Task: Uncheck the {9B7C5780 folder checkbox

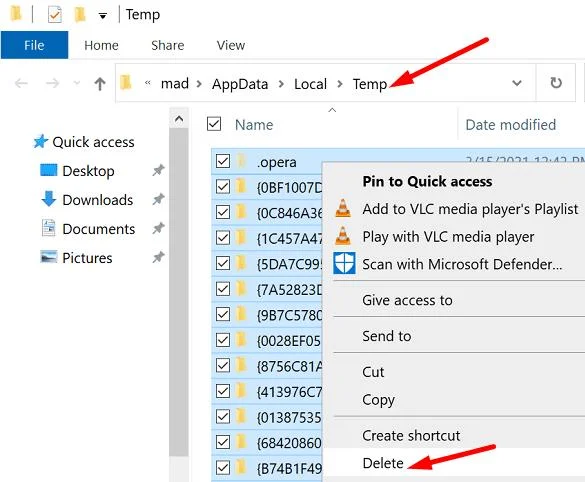Action: 223,314
